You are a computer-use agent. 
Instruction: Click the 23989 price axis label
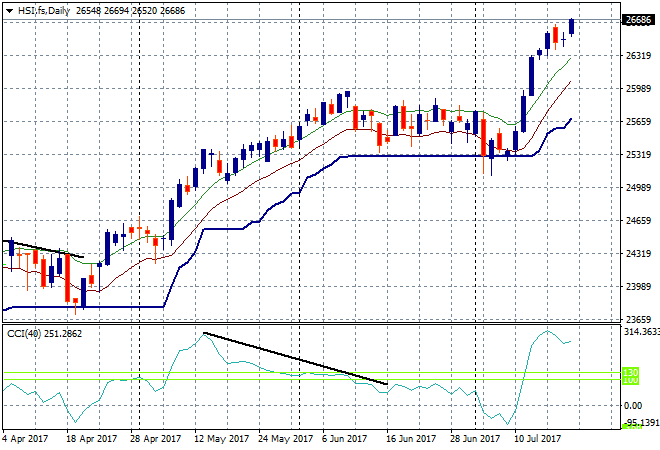click(638, 287)
